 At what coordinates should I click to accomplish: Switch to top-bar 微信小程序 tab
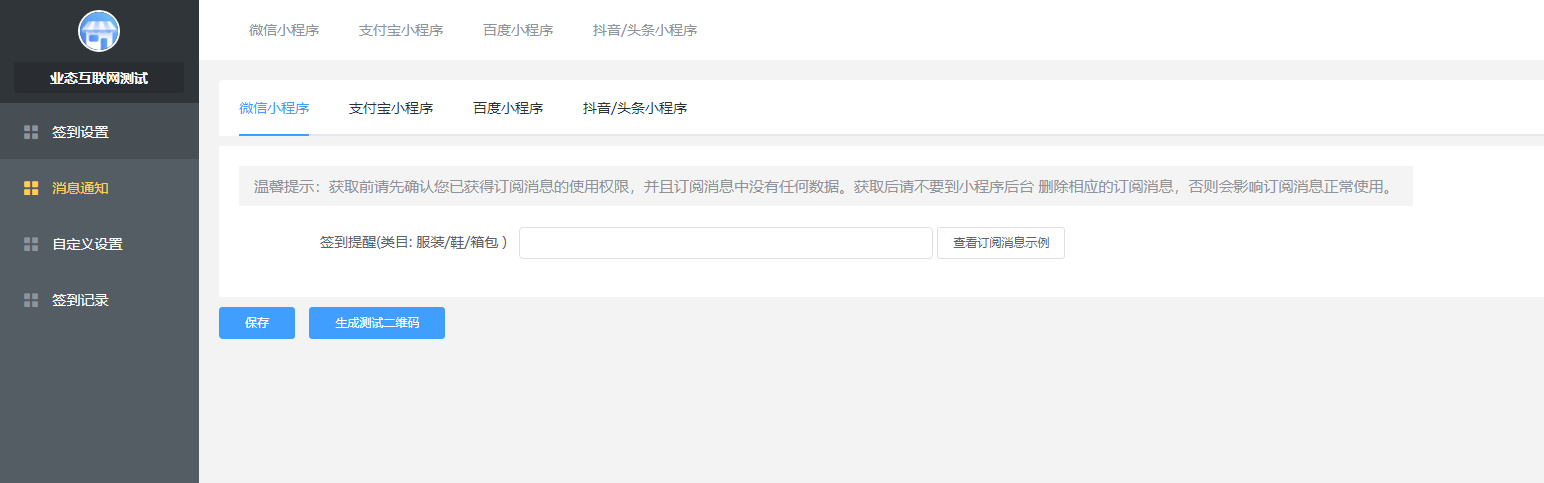click(284, 30)
